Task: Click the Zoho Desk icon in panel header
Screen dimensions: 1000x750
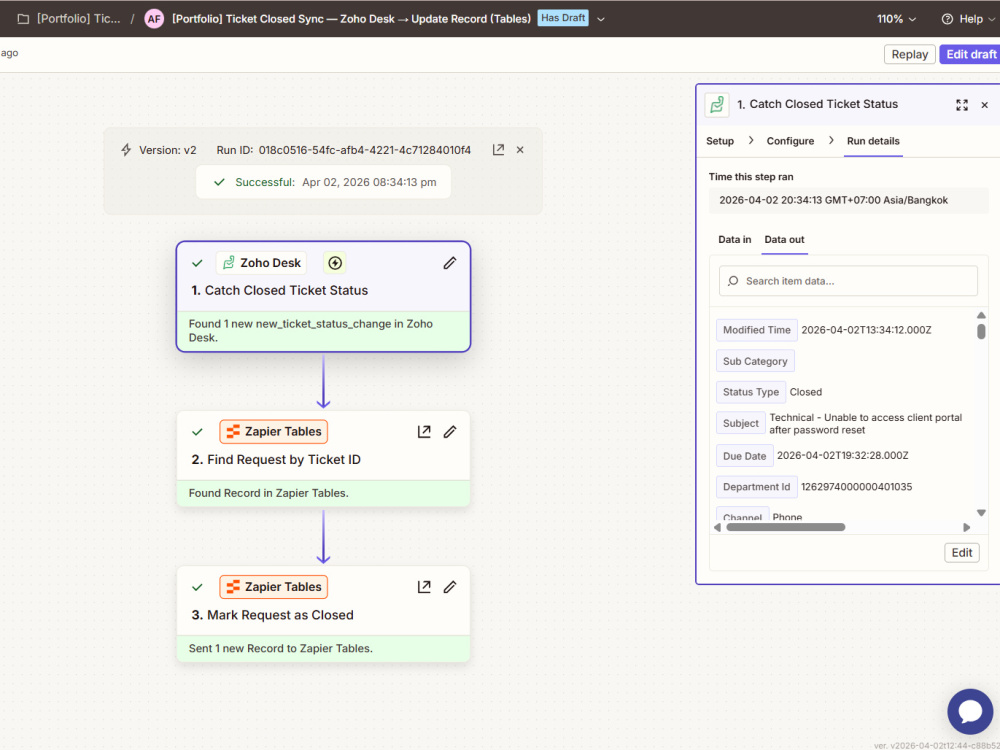Action: point(717,105)
